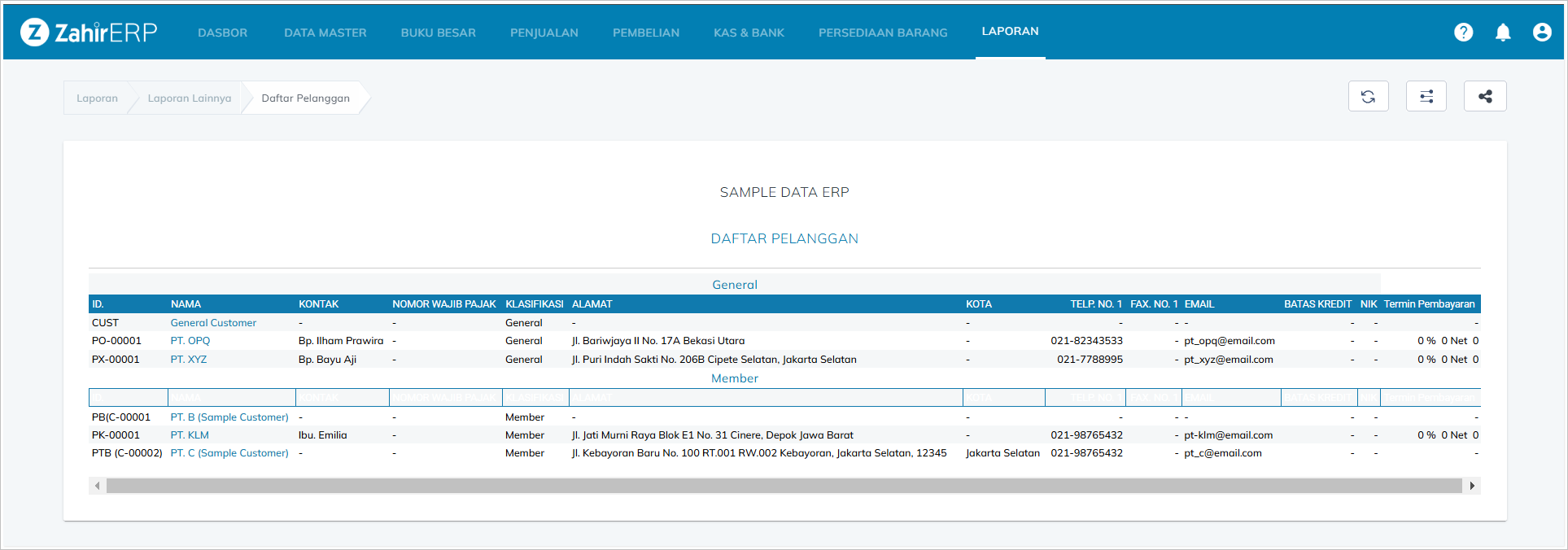The width and height of the screenshot is (1568, 550).
Task: Open the Dasbor menu
Action: (222, 33)
